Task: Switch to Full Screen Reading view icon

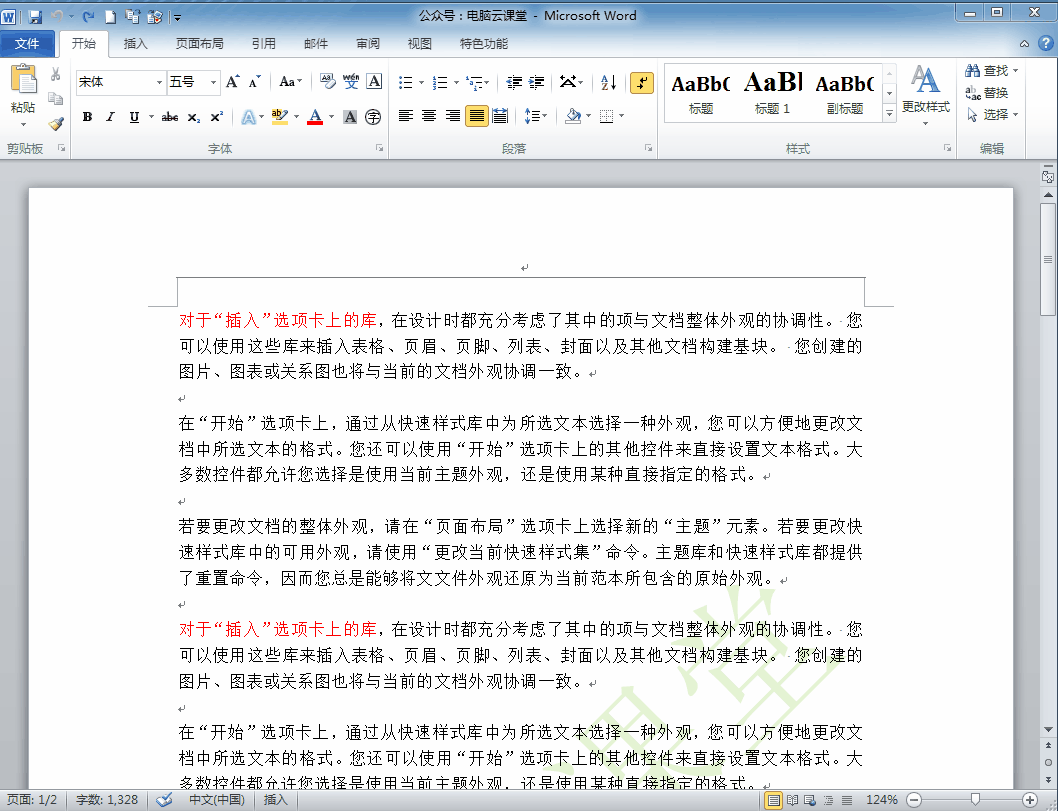Action: click(793, 800)
